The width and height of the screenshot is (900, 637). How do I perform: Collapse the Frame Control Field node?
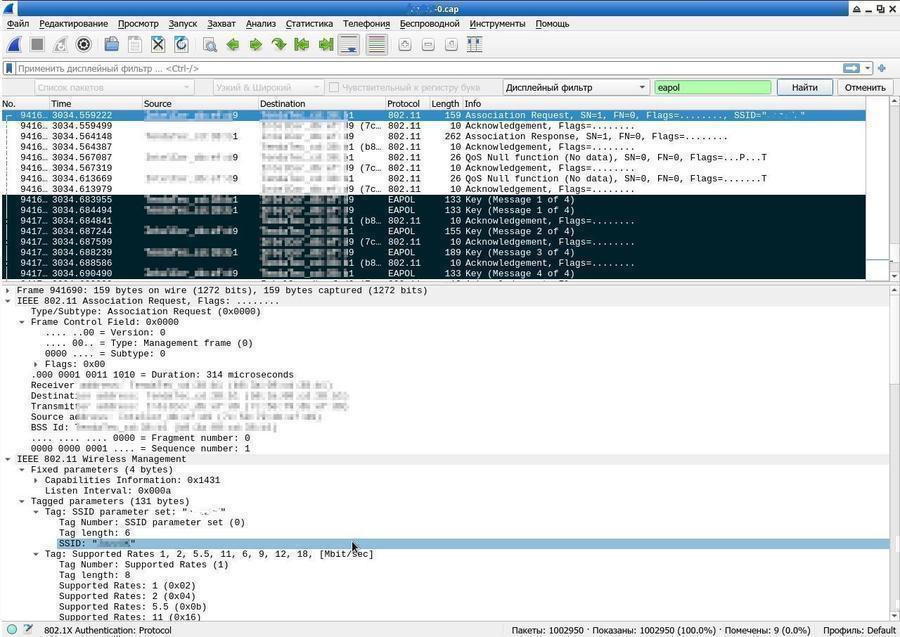click(22, 322)
